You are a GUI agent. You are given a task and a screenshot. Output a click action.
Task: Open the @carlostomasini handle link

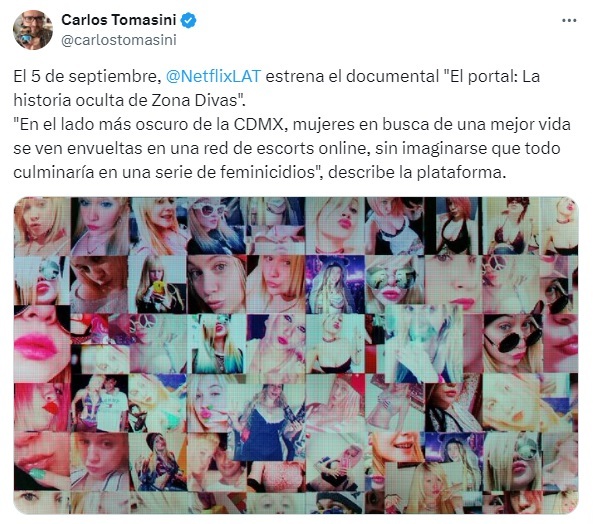click(x=119, y=40)
